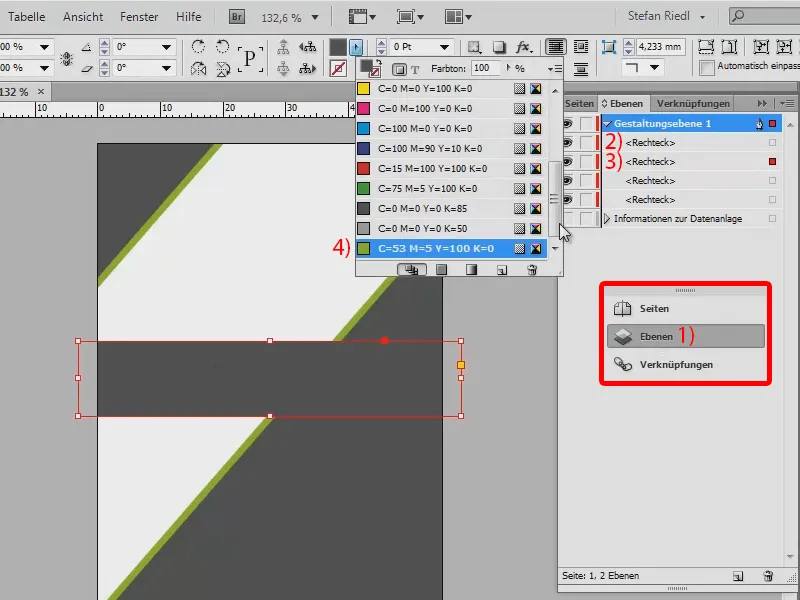The height and width of the screenshot is (600, 800).
Task: Open stroke weight 0 Pt dropdown
Action: tap(444, 47)
